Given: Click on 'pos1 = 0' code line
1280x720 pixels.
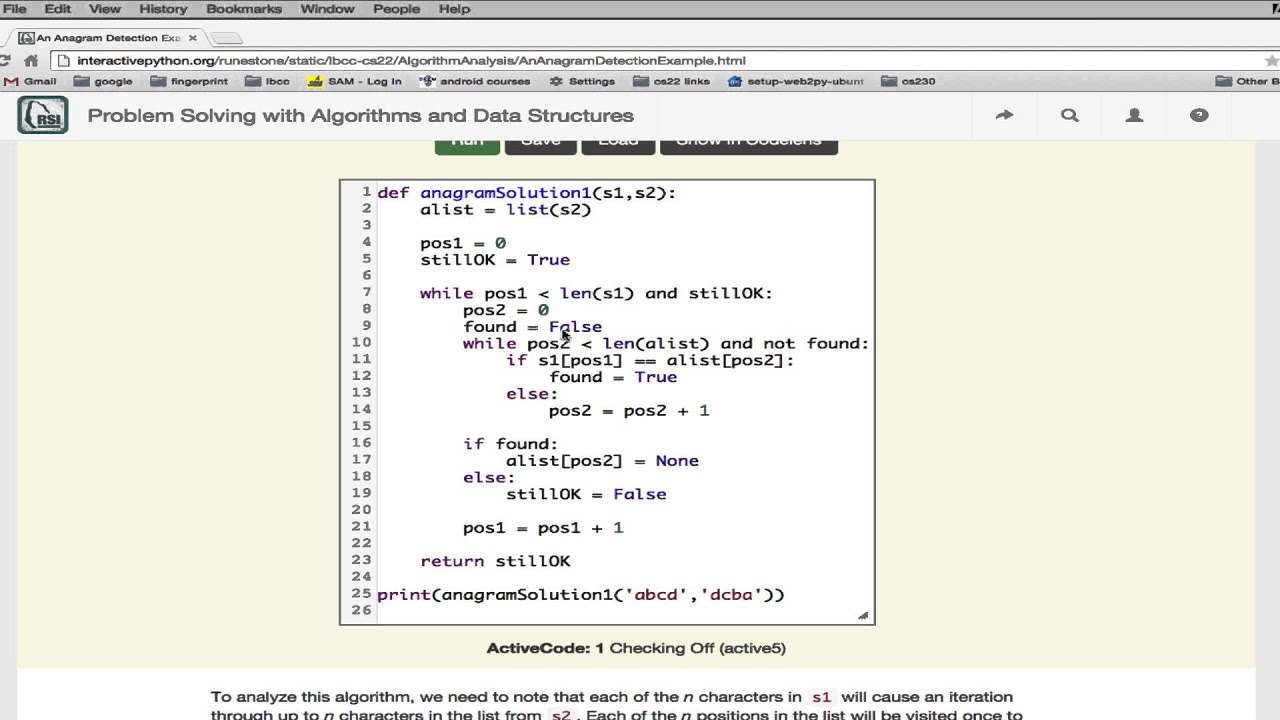Looking at the screenshot, I should (463, 243).
